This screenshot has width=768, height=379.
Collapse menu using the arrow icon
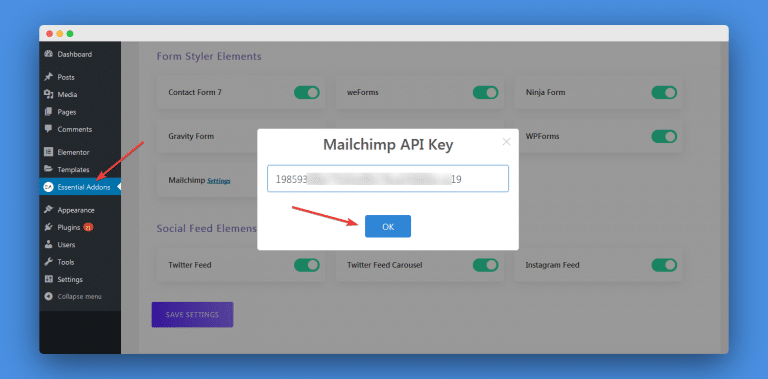click(48, 296)
